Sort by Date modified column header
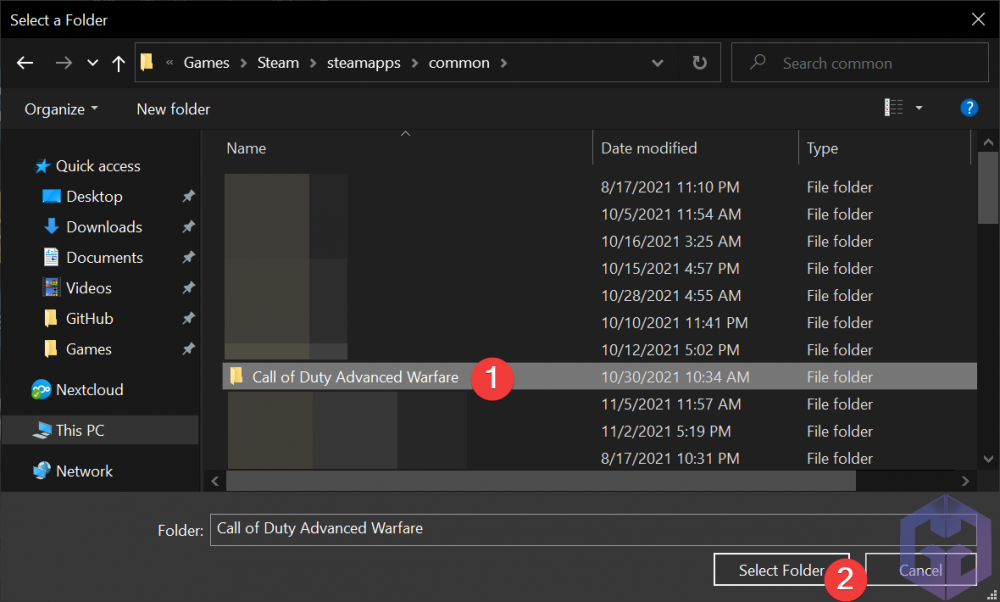The image size is (1000, 602). pyautogui.click(x=649, y=148)
